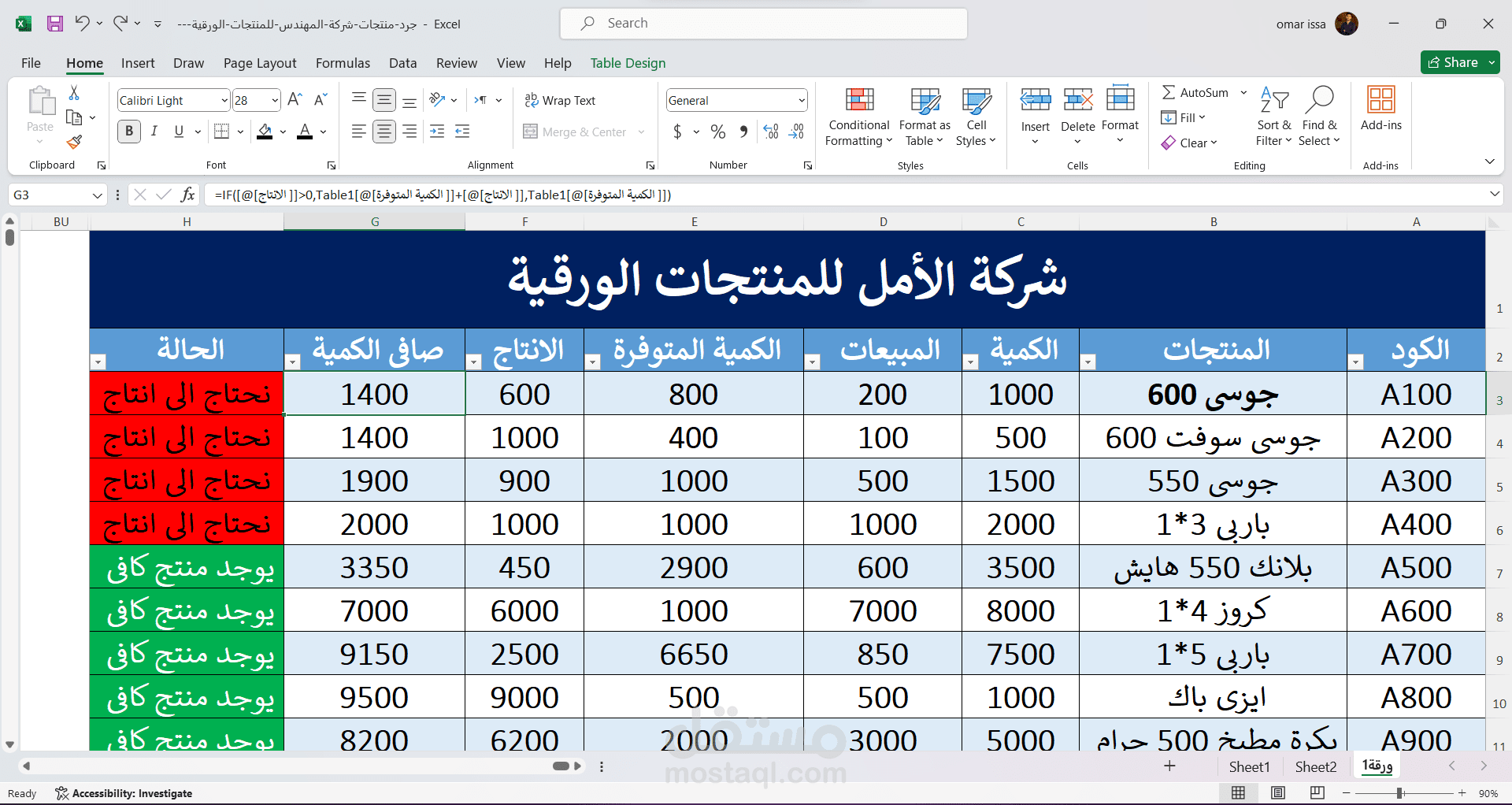Click the Increase Indent icon
Image resolution: width=1512 pixels, height=805 pixels.
coord(462,132)
